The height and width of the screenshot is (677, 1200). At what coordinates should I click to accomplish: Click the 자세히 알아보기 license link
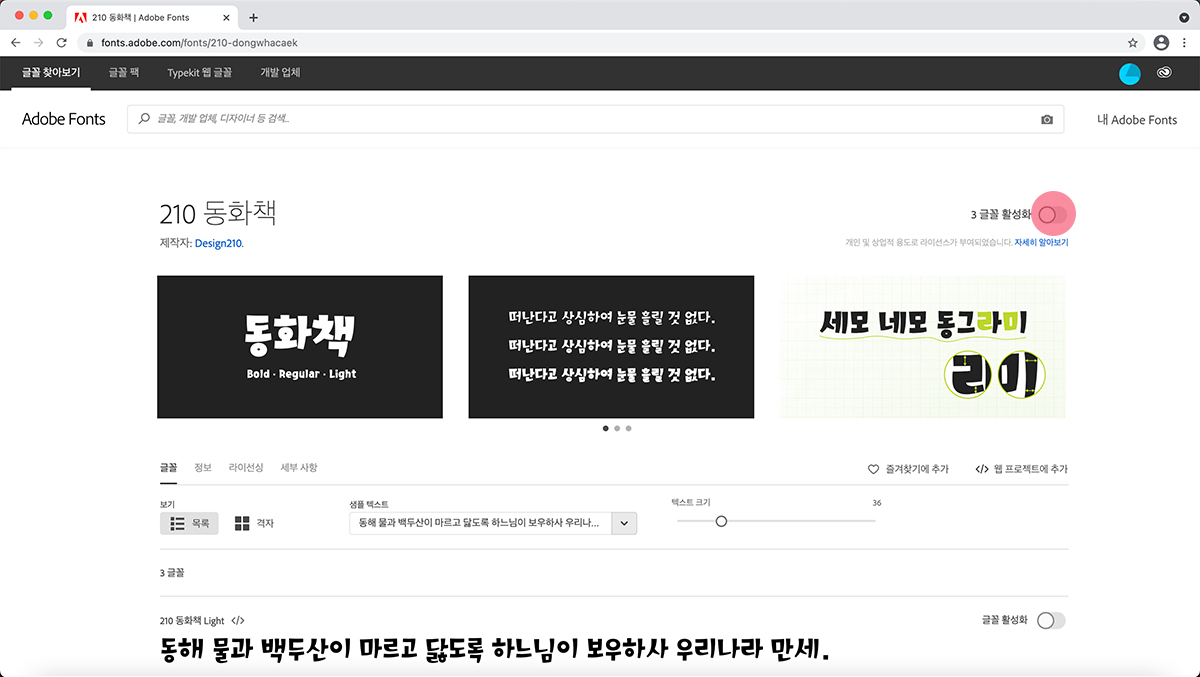[1041, 242]
